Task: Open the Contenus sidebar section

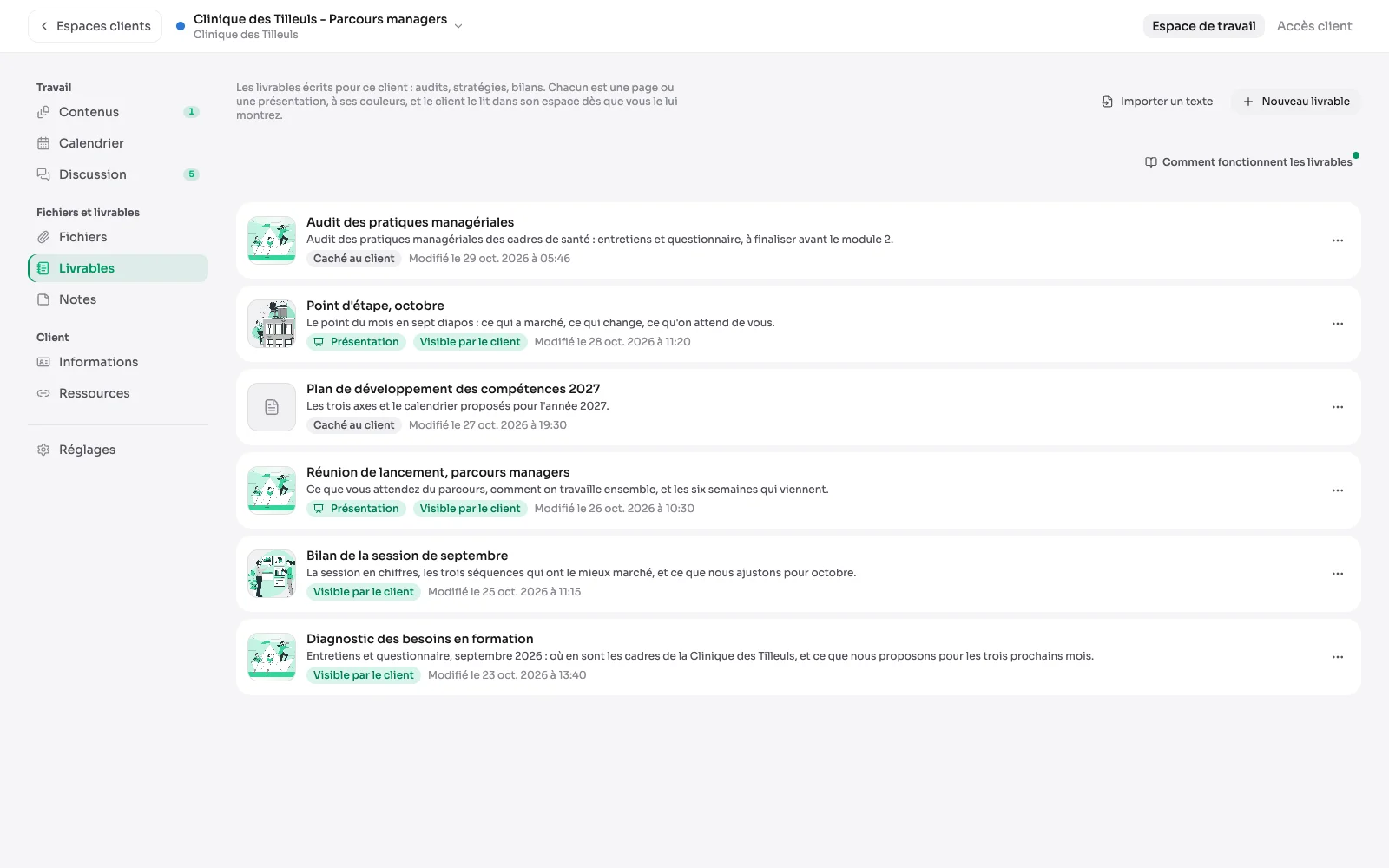Action: 118,112
